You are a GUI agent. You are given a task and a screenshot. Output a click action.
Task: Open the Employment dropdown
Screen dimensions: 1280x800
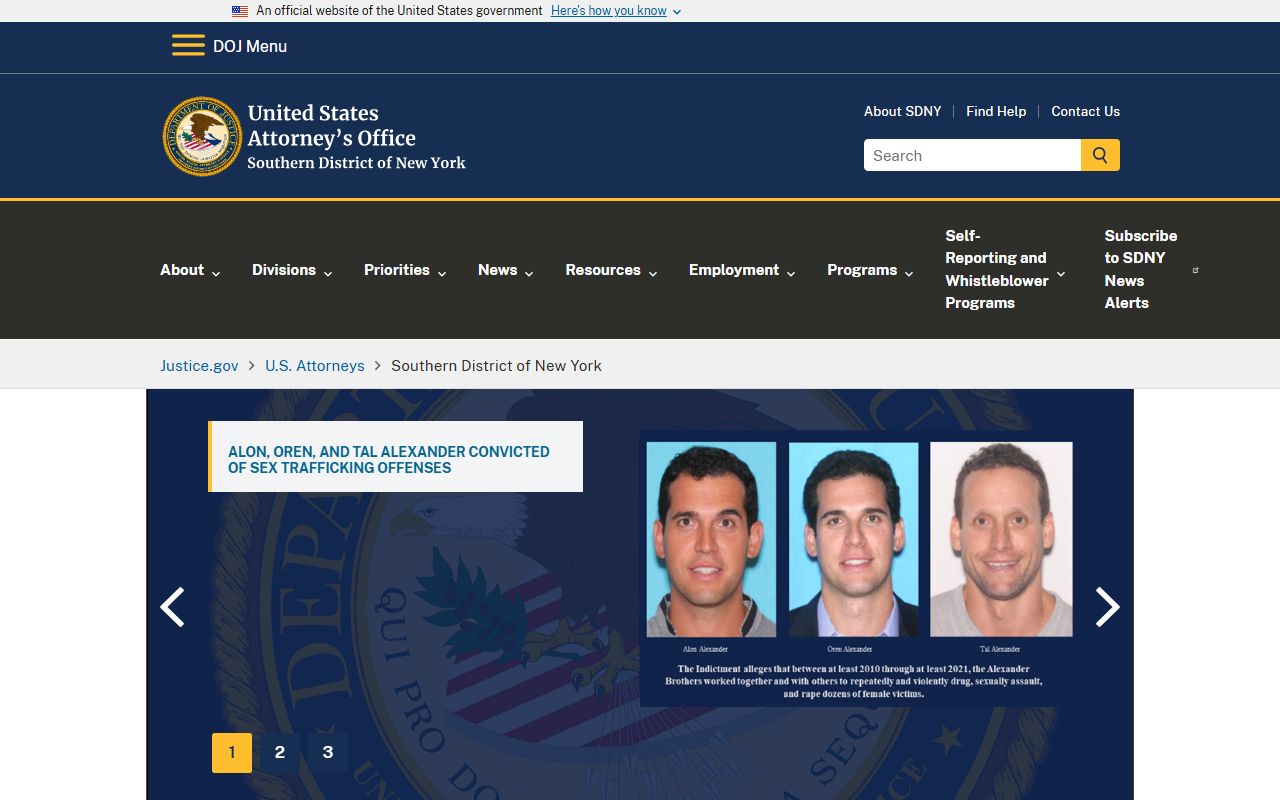[742, 270]
